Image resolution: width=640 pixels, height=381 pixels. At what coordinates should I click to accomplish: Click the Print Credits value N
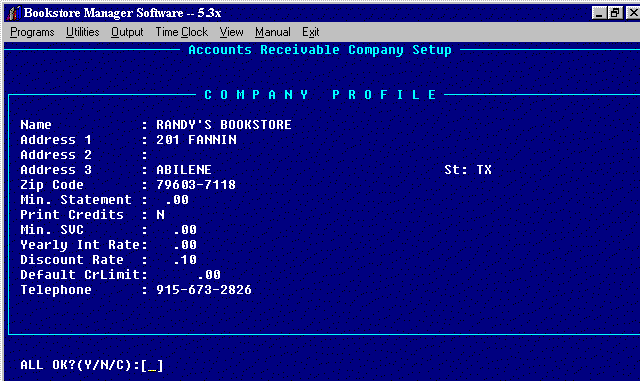[160, 214]
